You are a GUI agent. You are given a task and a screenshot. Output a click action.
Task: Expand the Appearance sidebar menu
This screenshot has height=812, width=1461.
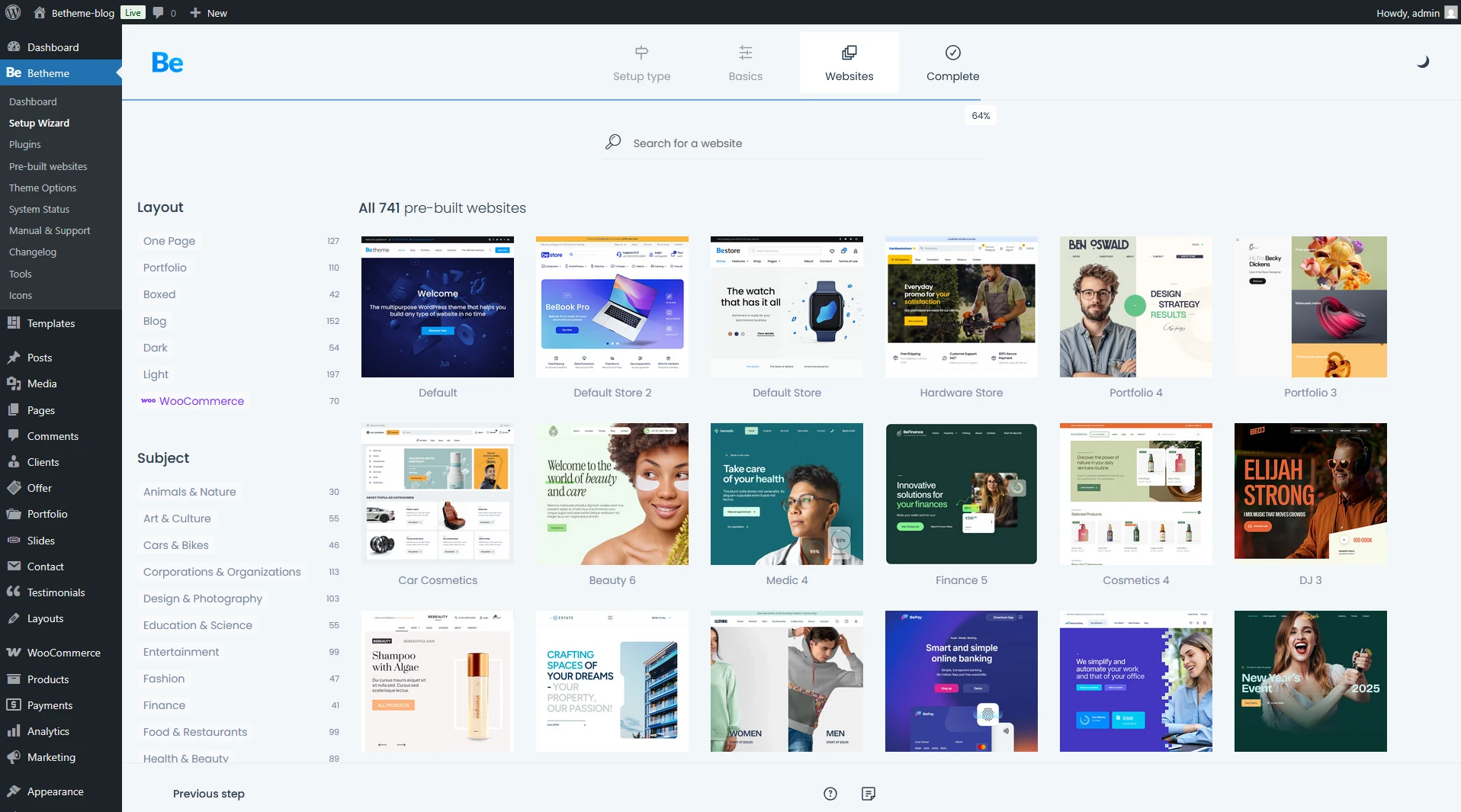tap(55, 791)
